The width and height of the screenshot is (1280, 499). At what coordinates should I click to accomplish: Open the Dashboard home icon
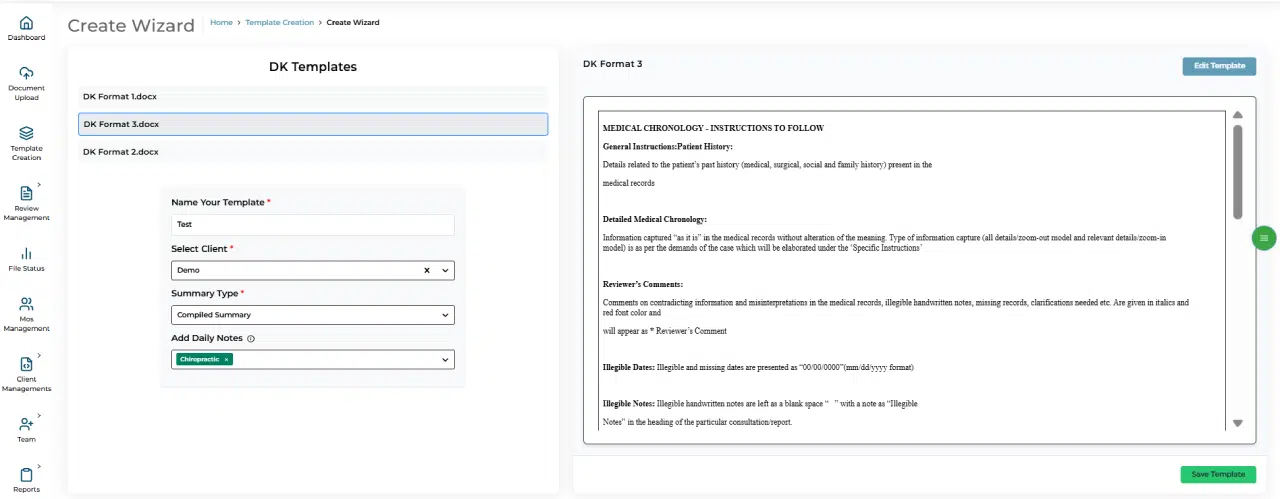click(x=27, y=23)
